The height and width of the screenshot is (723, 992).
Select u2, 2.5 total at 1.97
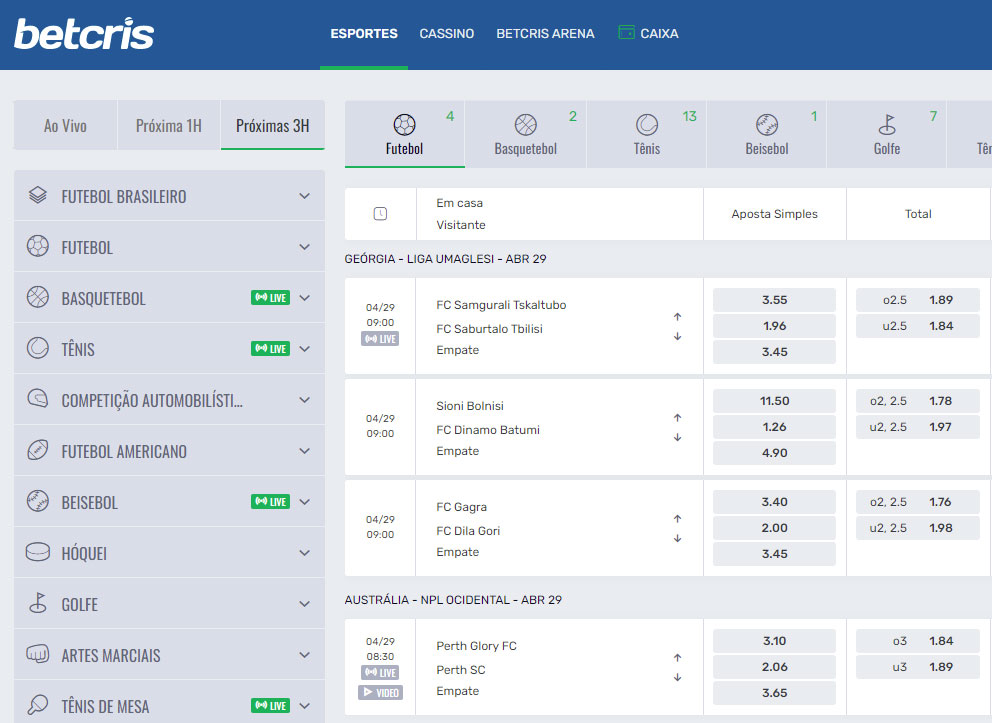[x=918, y=427]
